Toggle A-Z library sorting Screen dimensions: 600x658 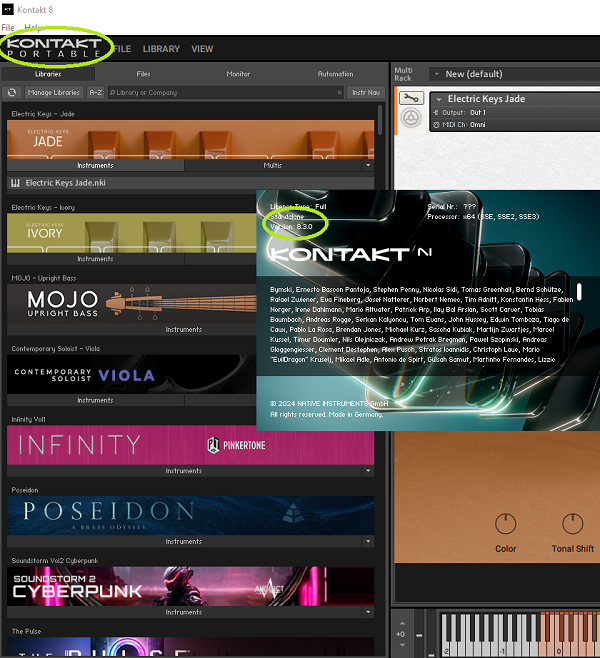point(96,92)
